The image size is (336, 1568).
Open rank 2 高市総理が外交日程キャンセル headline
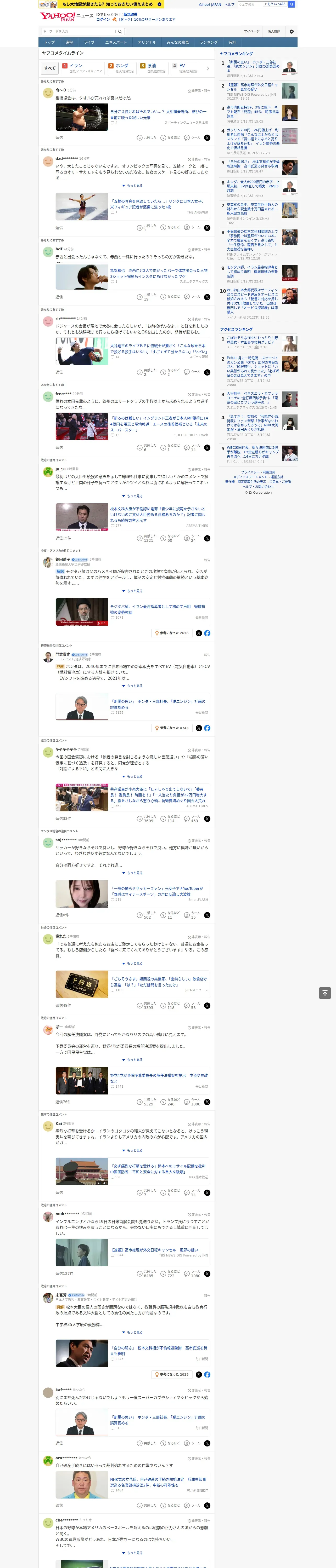(253, 88)
